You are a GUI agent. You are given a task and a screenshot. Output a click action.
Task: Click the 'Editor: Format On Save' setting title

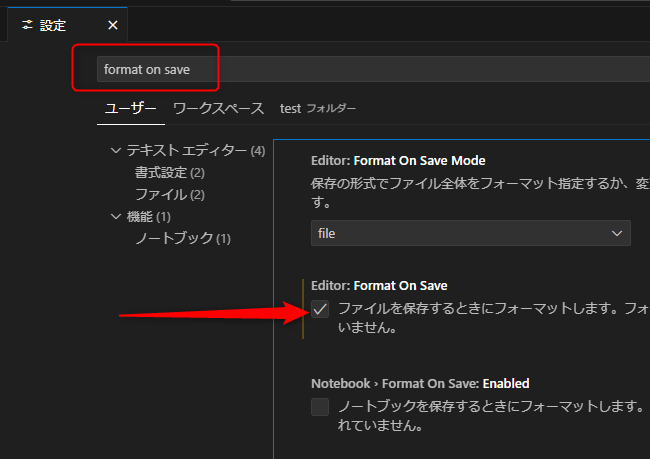[379, 285]
